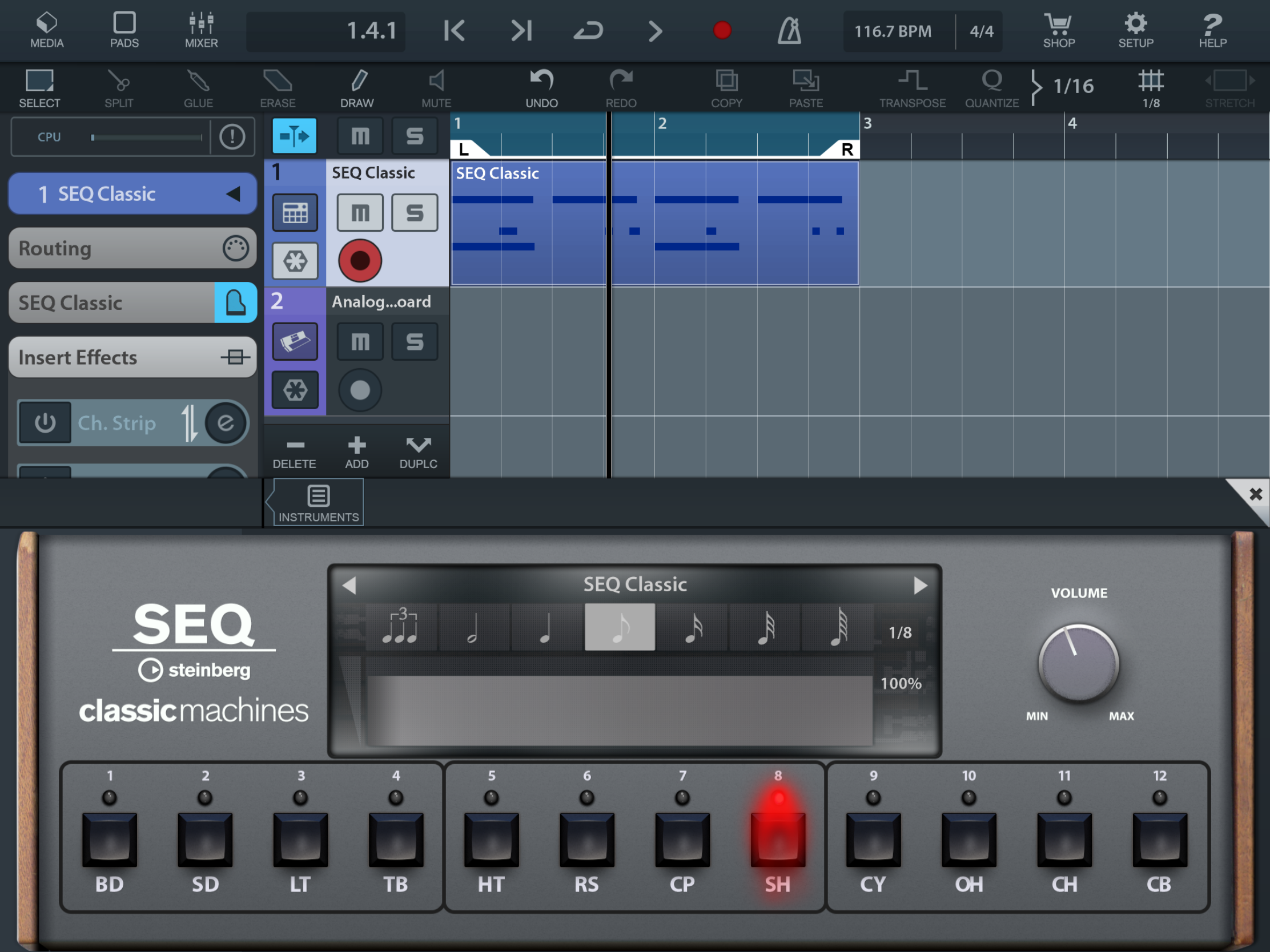
Task: Adjust the VOLUME knob
Action: click(x=1078, y=663)
